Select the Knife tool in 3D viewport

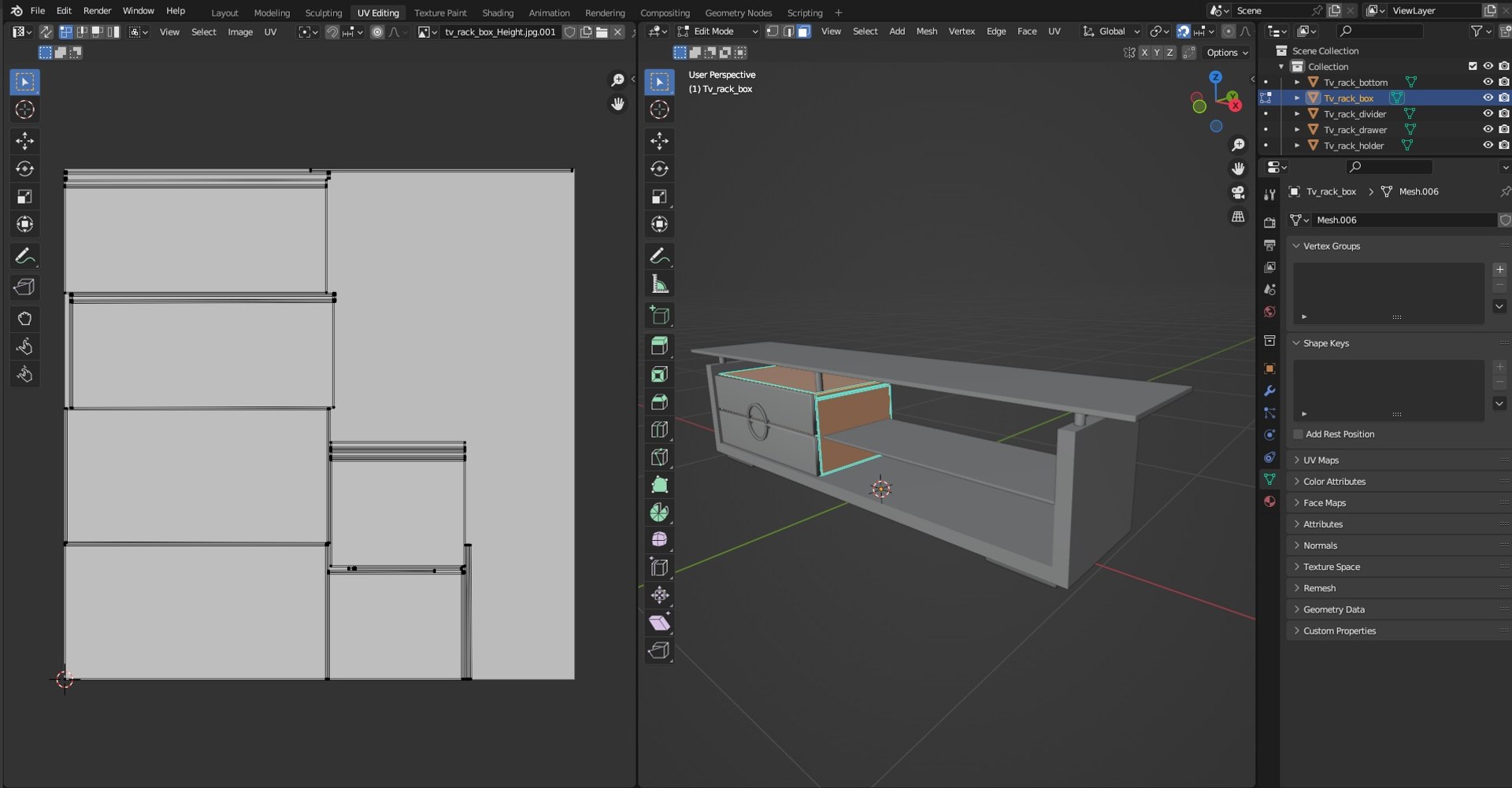(659, 457)
